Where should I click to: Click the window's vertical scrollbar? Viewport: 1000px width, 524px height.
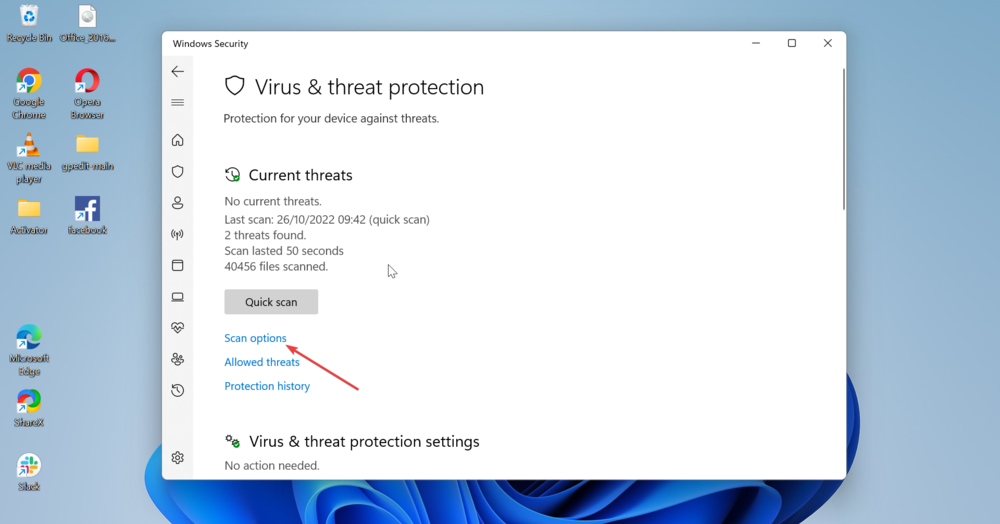[843, 140]
